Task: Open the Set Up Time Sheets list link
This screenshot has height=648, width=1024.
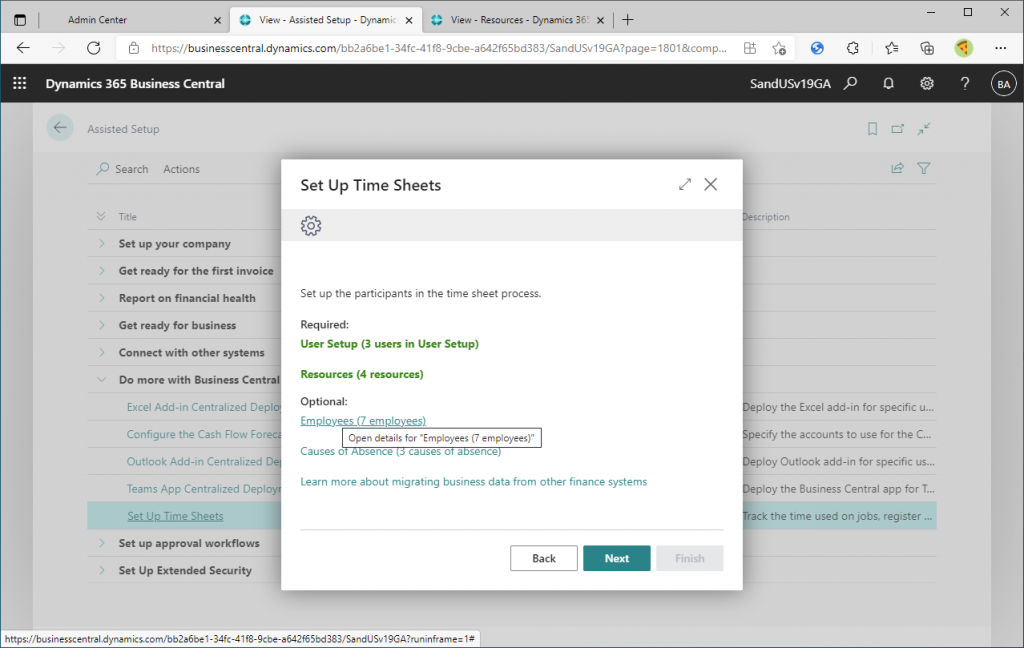Action: click(175, 516)
